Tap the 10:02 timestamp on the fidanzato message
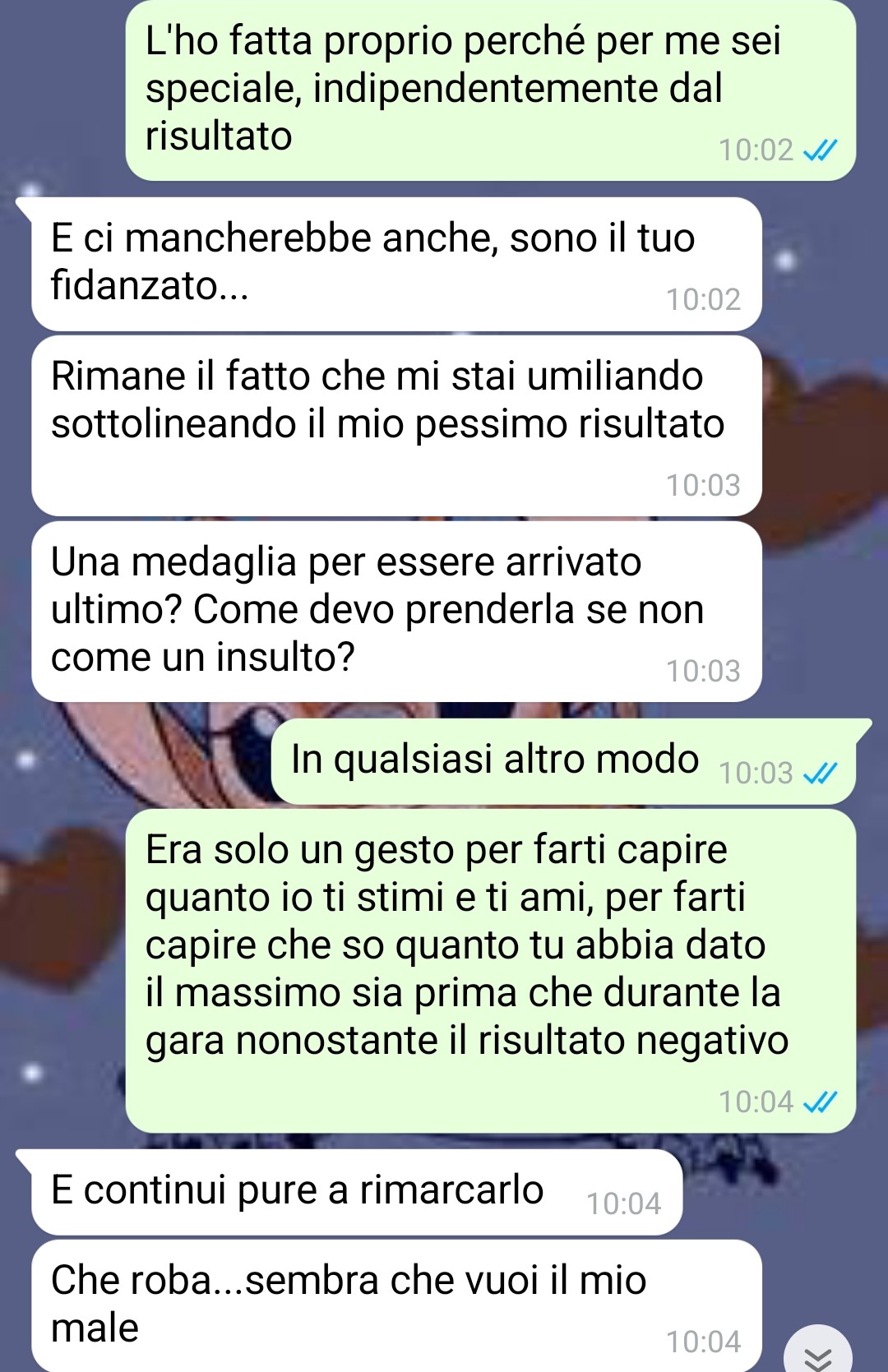Viewport: 888px width, 1372px height. [x=703, y=300]
